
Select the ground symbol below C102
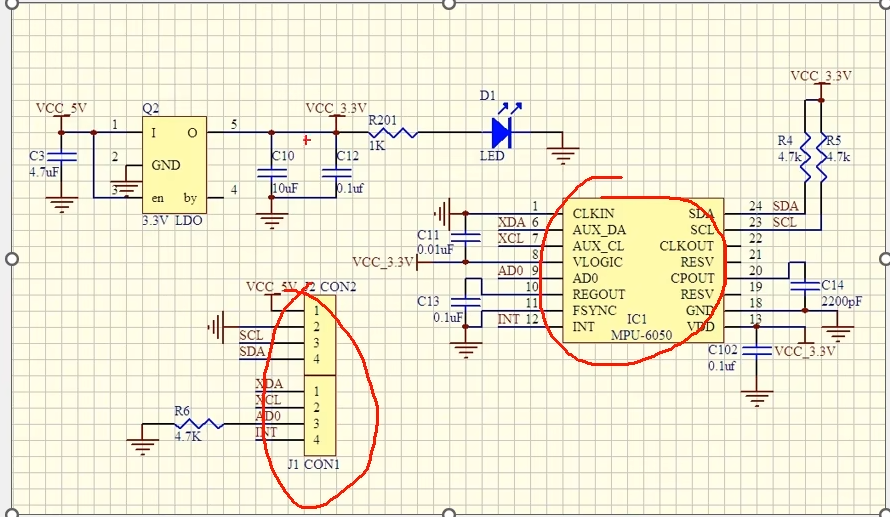coord(757,398)
